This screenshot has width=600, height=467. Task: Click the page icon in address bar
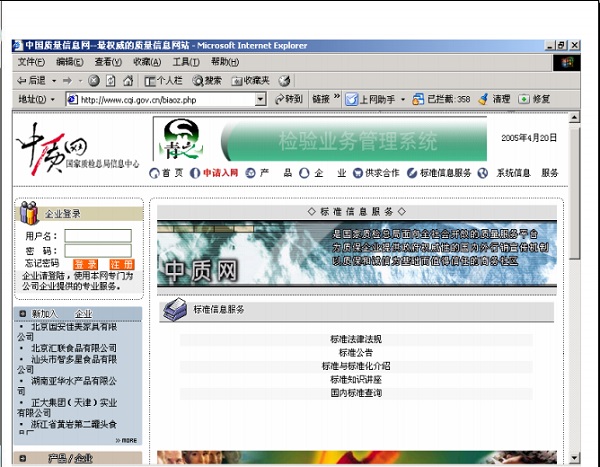(72, 100)
